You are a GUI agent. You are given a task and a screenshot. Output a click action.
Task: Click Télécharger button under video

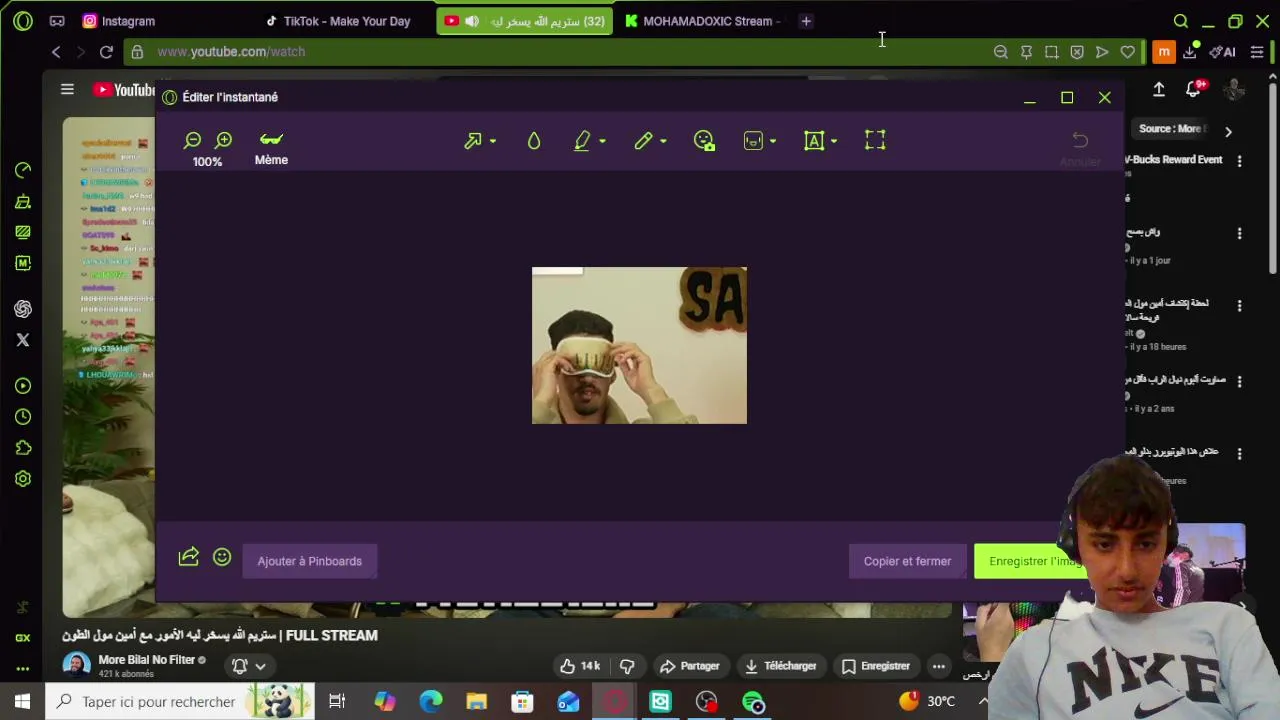tap(781, 666)
